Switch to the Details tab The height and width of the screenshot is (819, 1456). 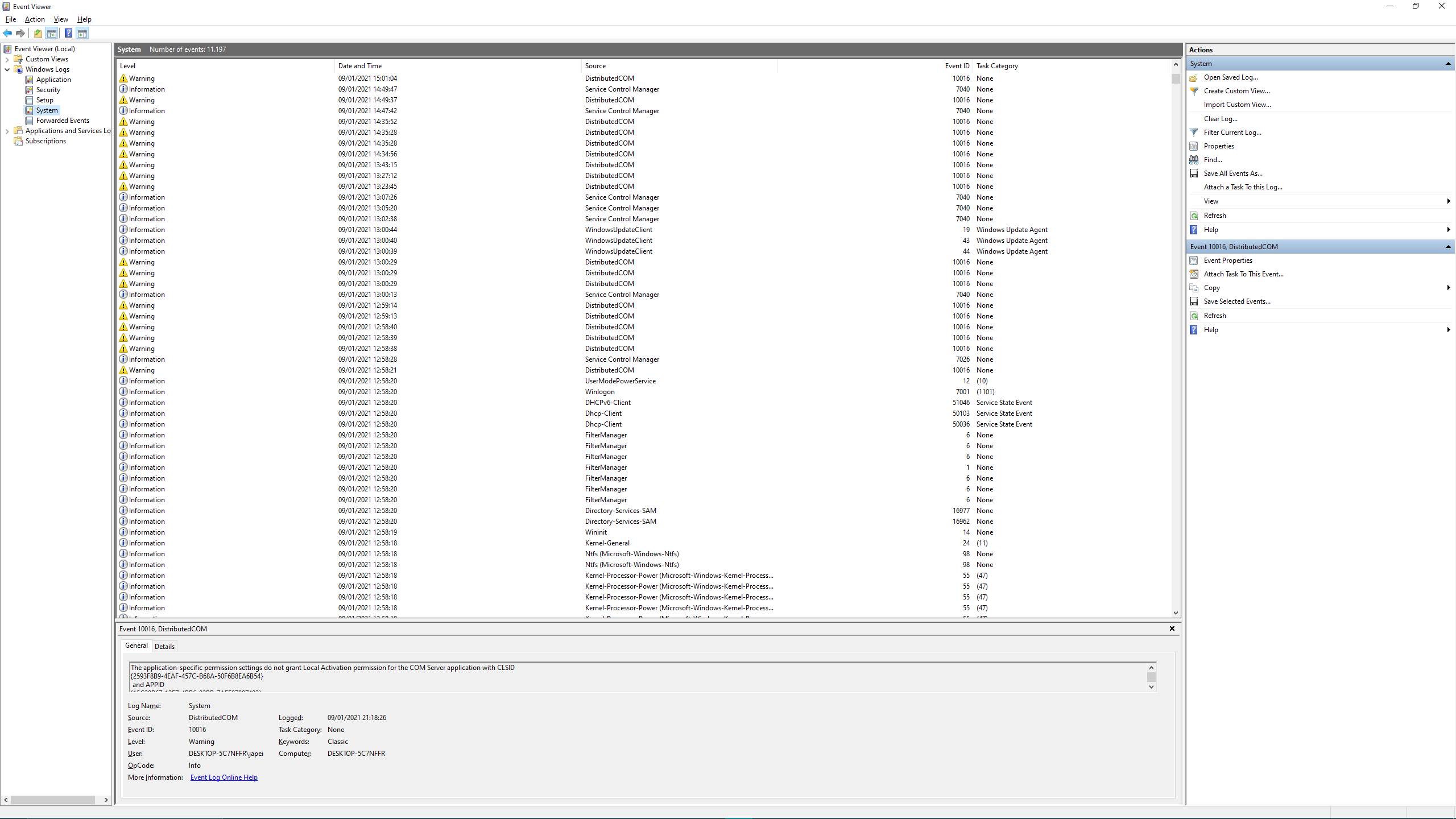click(164, 646)
